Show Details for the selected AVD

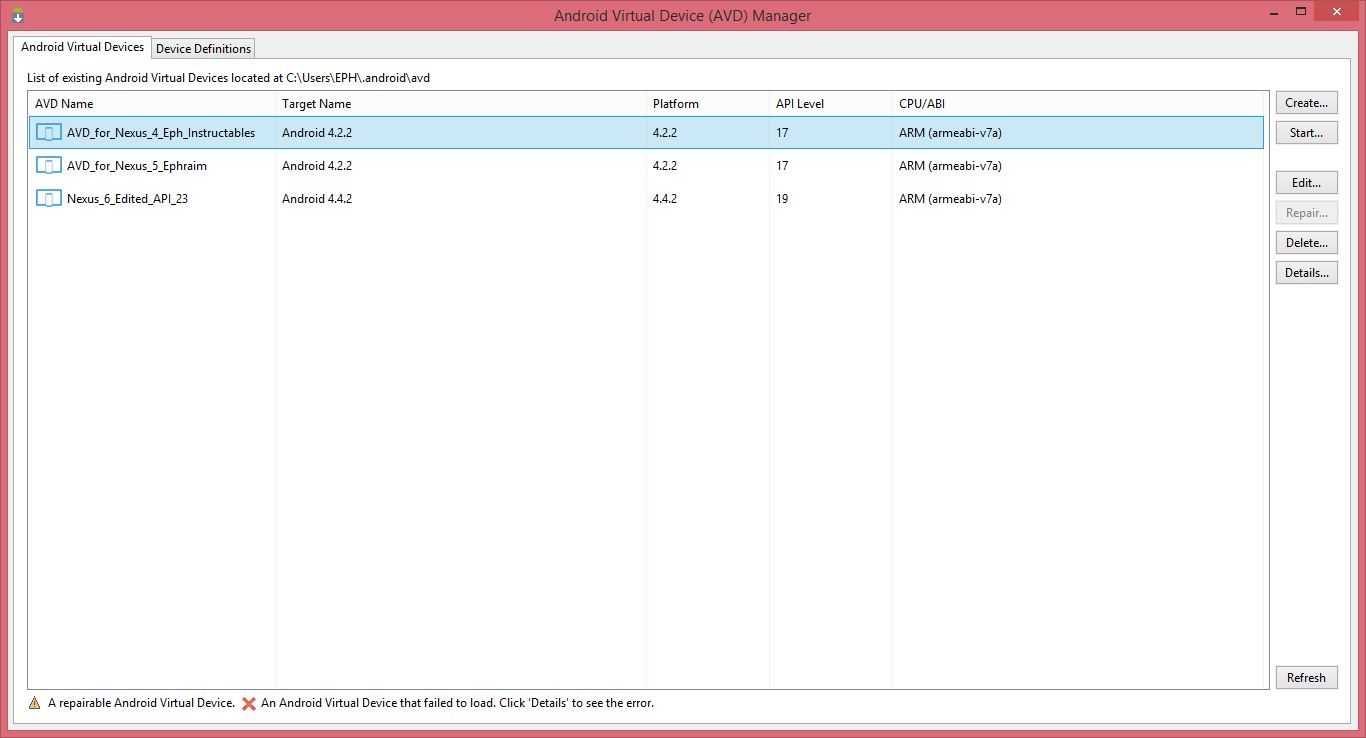pos(1306,272)
